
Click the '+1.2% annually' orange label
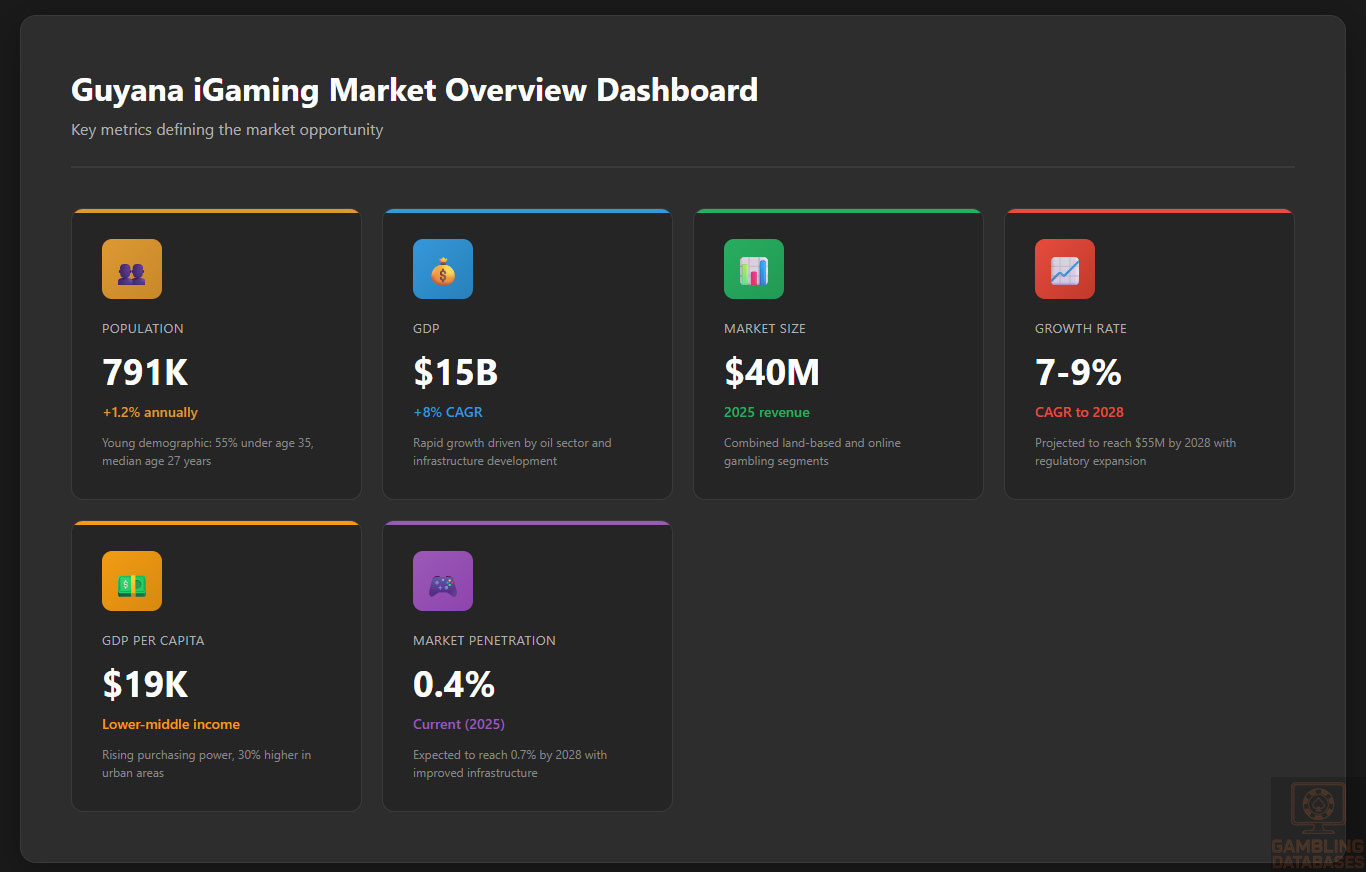pyautogui.click(x=150, y=412)
